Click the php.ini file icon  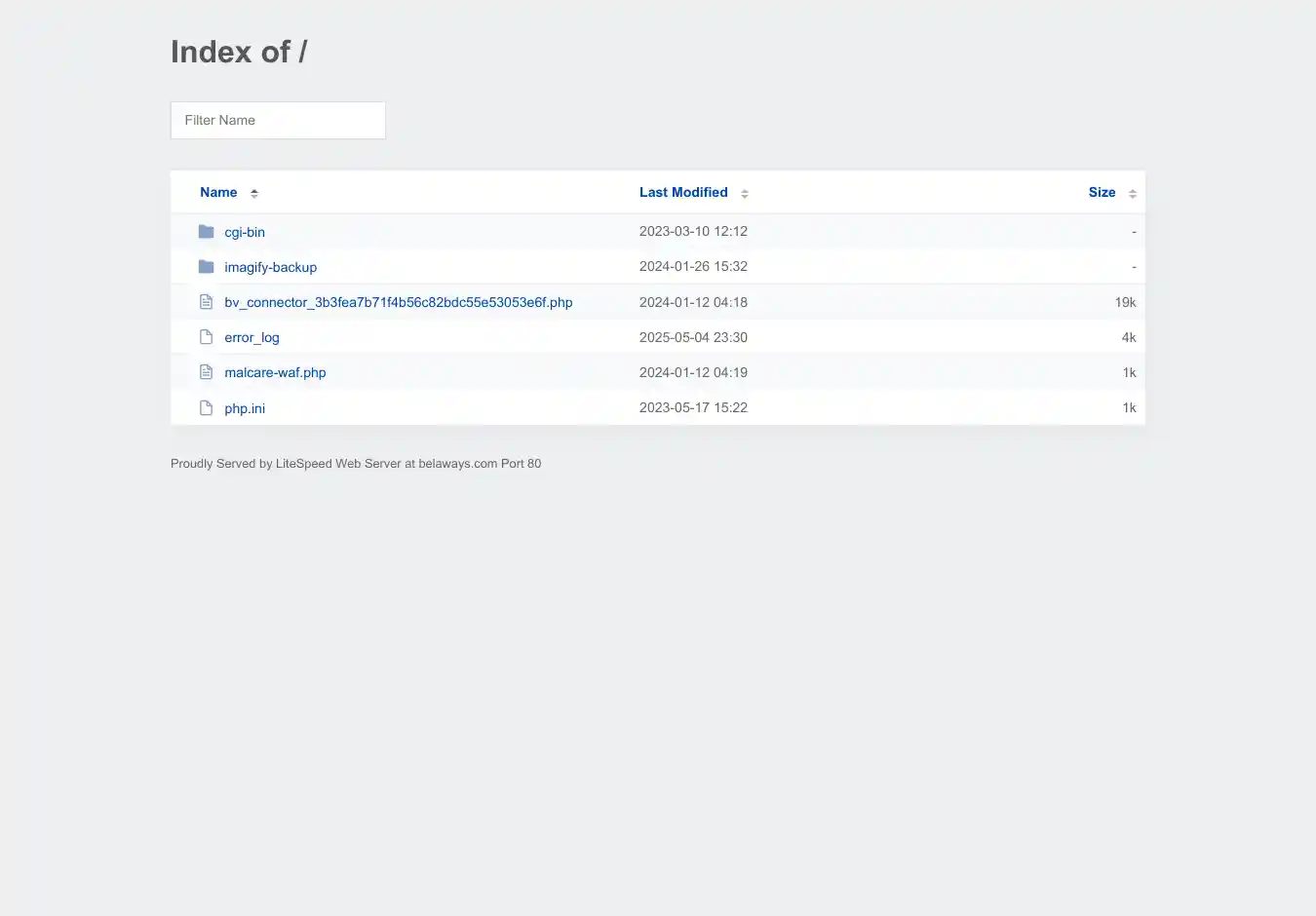pos(206,407)
